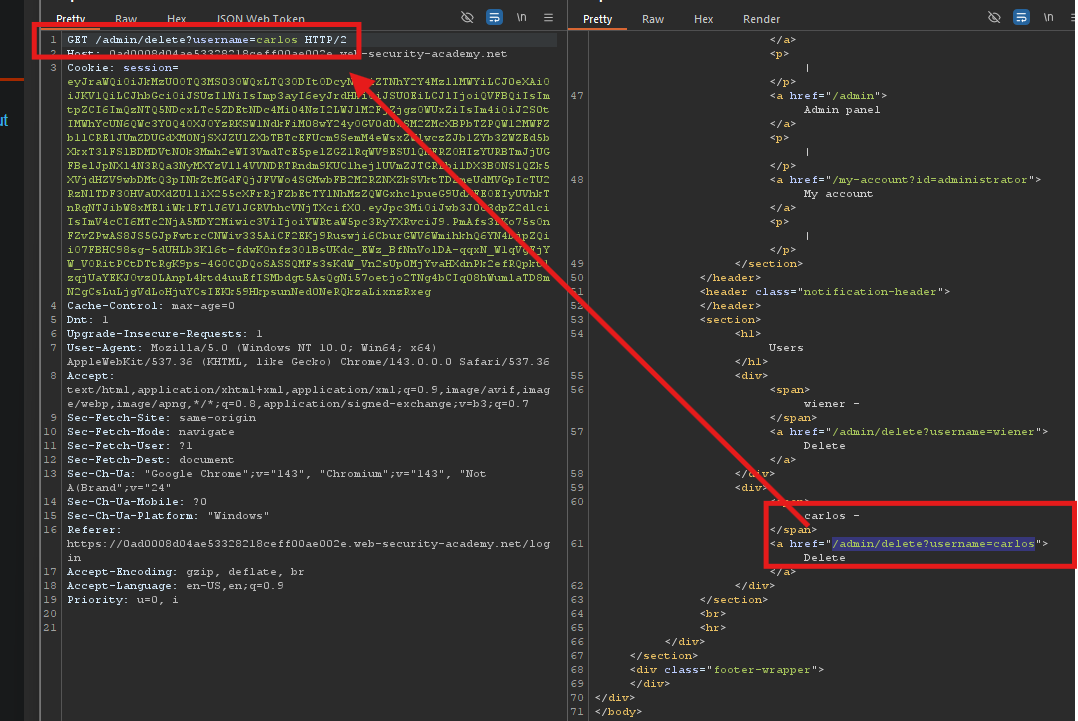Toggle word wrap icon in response panel
This screenshot has height=721, width=1078.
click(x=1022, y=17)
